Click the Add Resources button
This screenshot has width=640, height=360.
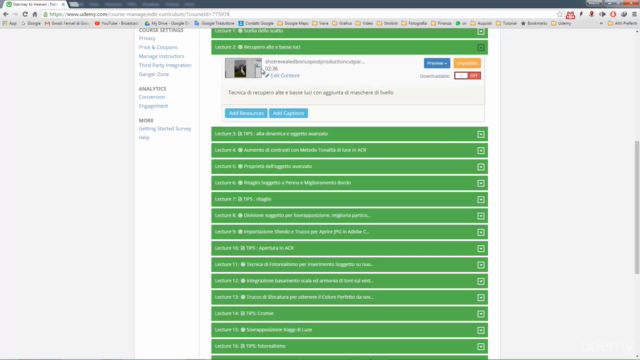pos(246,113)
